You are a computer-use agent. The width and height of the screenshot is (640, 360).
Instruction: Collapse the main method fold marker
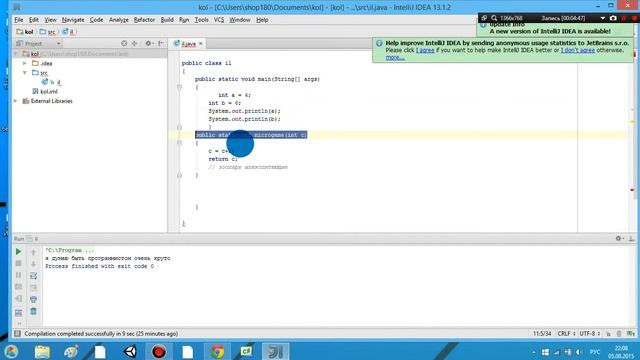(x=179, y=87)
